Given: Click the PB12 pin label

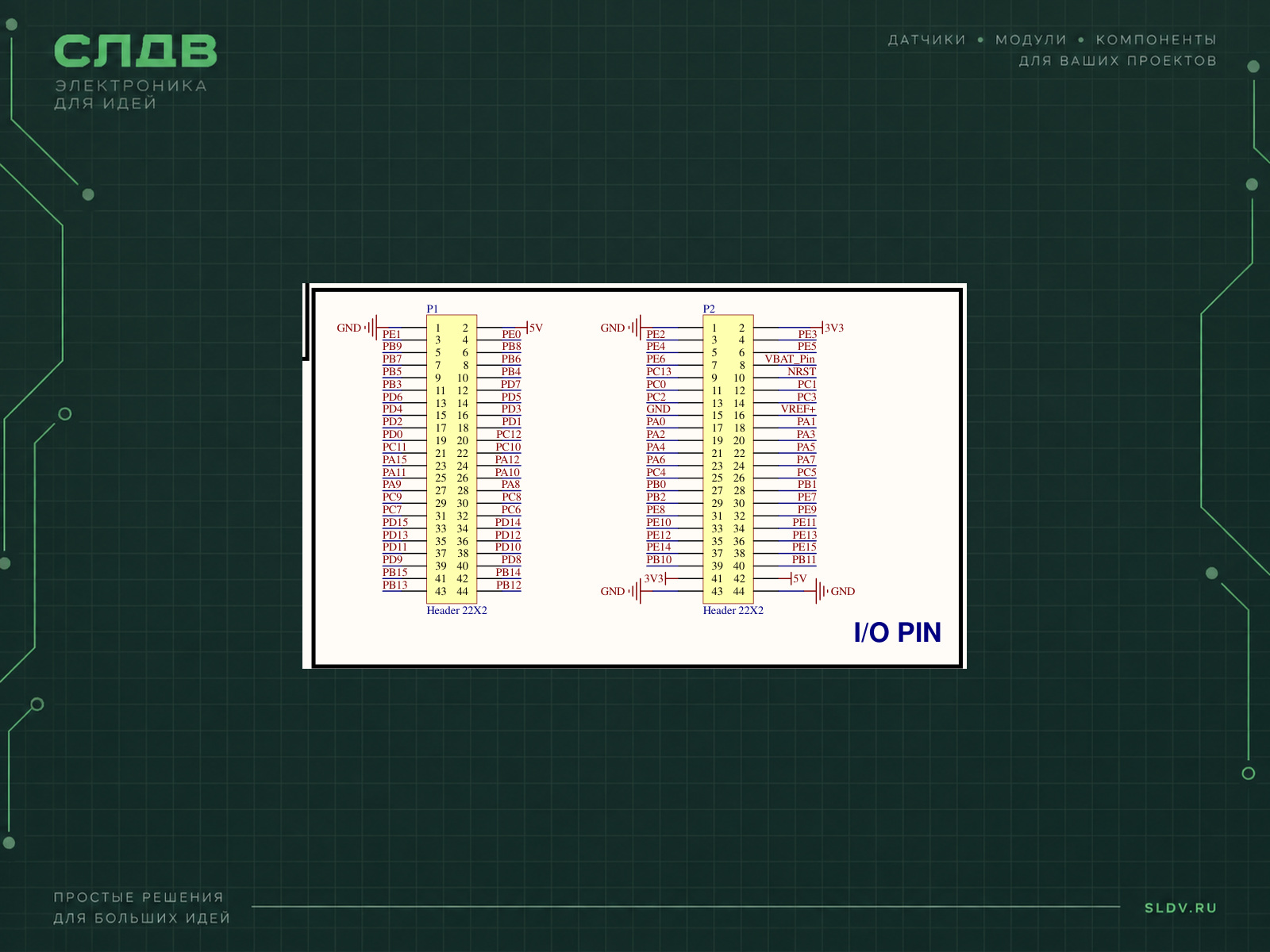Looking at the screenshot, I should tap(509, 585).
